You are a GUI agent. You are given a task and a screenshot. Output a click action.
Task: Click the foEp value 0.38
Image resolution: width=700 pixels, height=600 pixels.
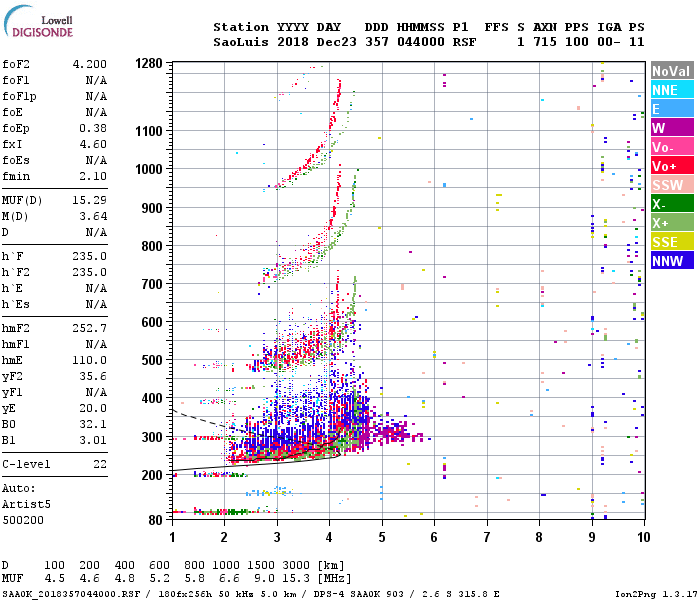point(93,128)
